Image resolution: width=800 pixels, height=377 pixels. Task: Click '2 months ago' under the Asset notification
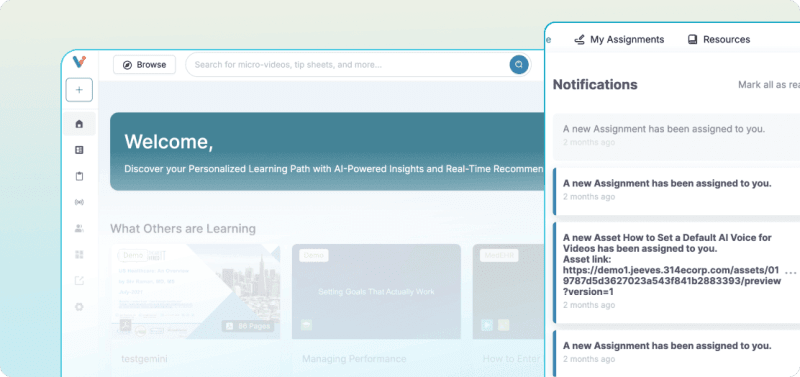point(589,305)
